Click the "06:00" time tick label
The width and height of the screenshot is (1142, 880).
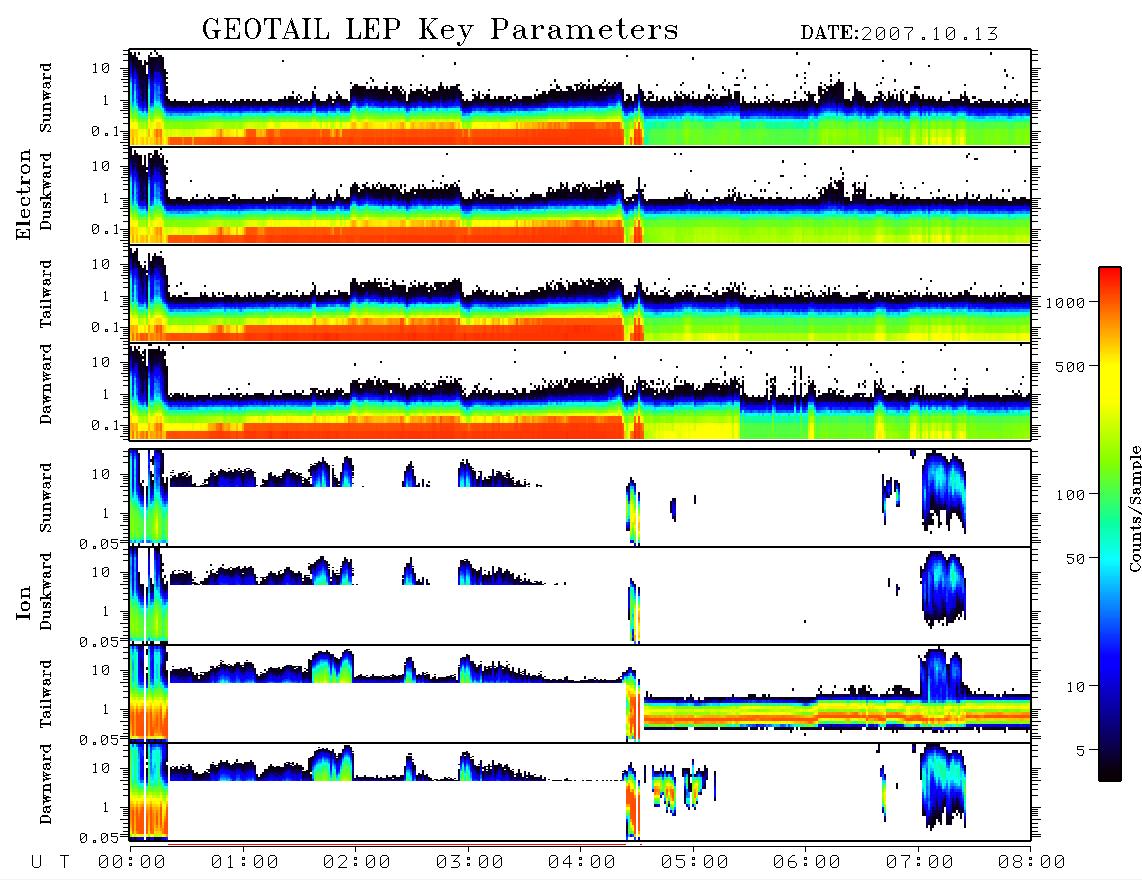807,863
